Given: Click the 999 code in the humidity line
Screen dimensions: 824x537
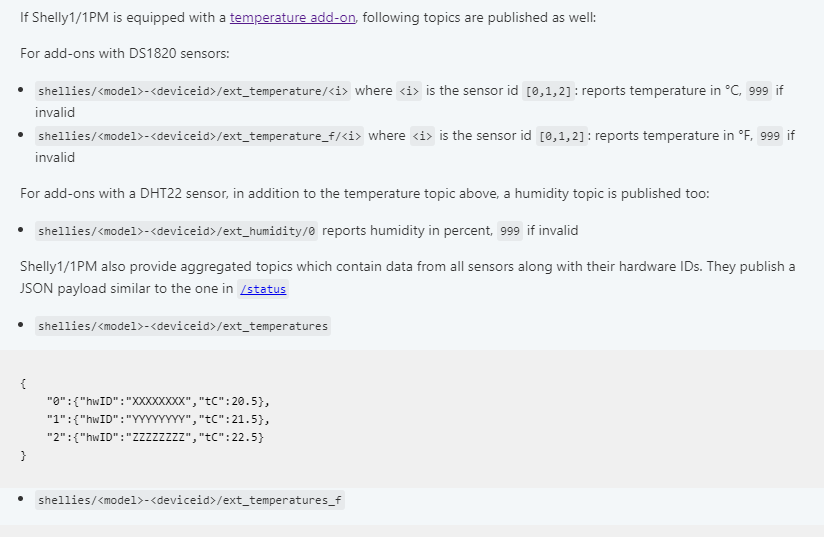Looking at the screenshot, I should click(x=510, y=231).
